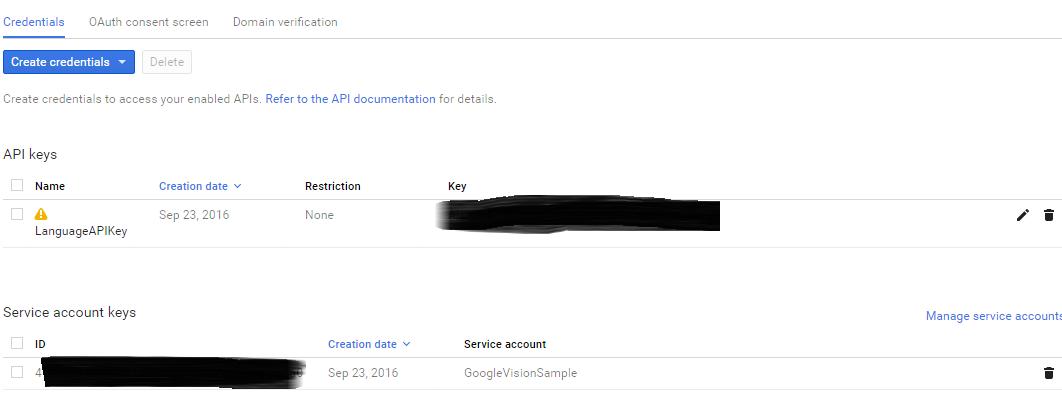This screenshot has width=1062, height=401.
Task: Open the Domain verification tab
Action: (285, 22)
